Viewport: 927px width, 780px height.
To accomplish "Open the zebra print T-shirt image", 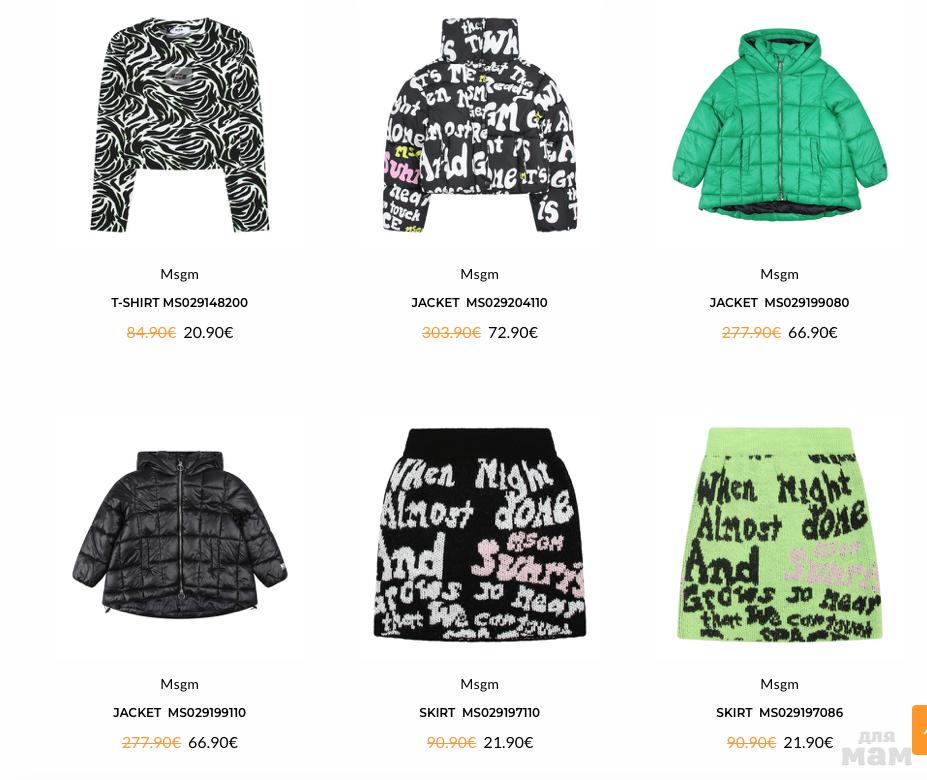I will (180, 125).
